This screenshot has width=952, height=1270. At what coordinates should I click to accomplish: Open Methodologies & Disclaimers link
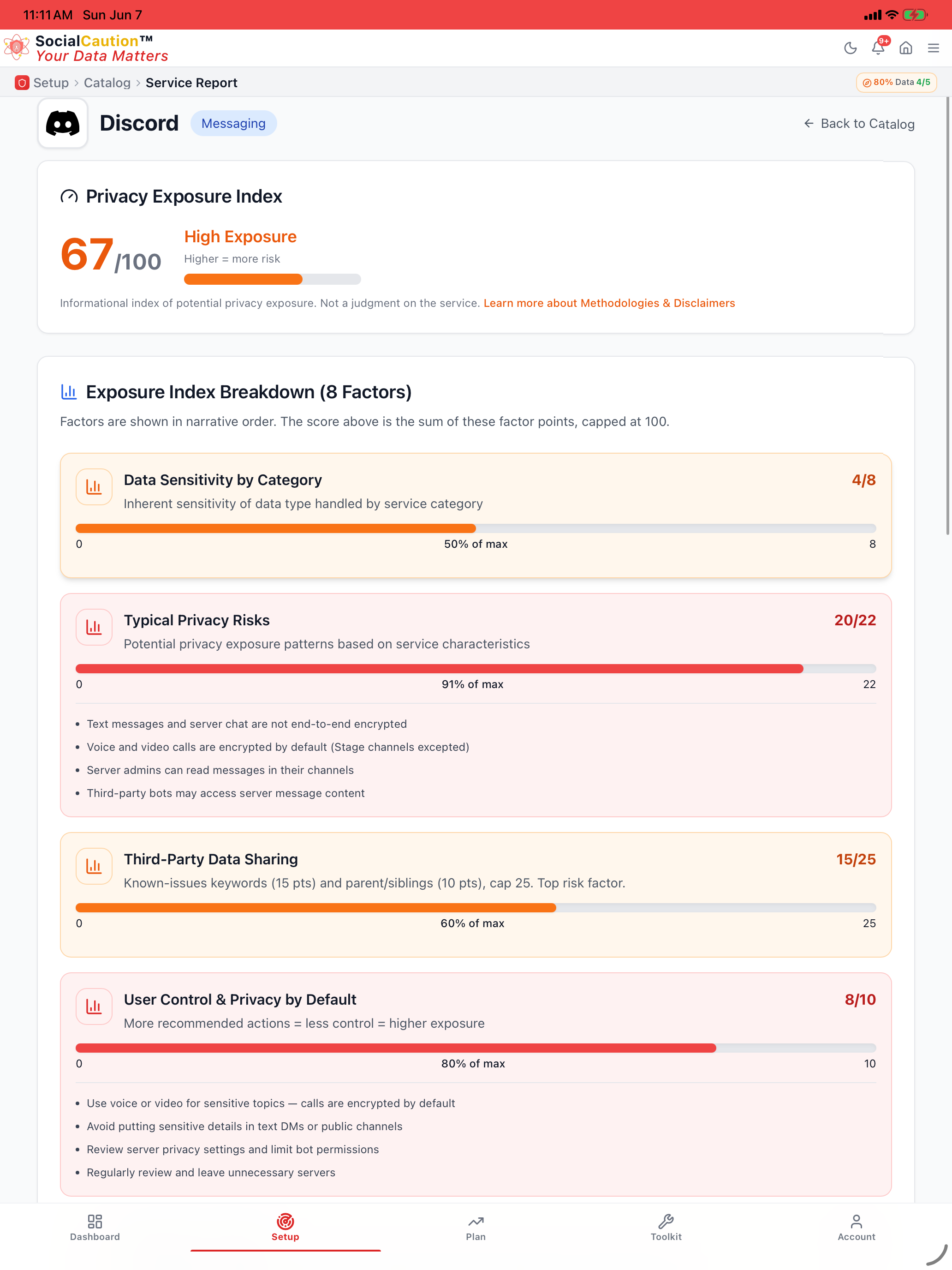pos(609,303)
